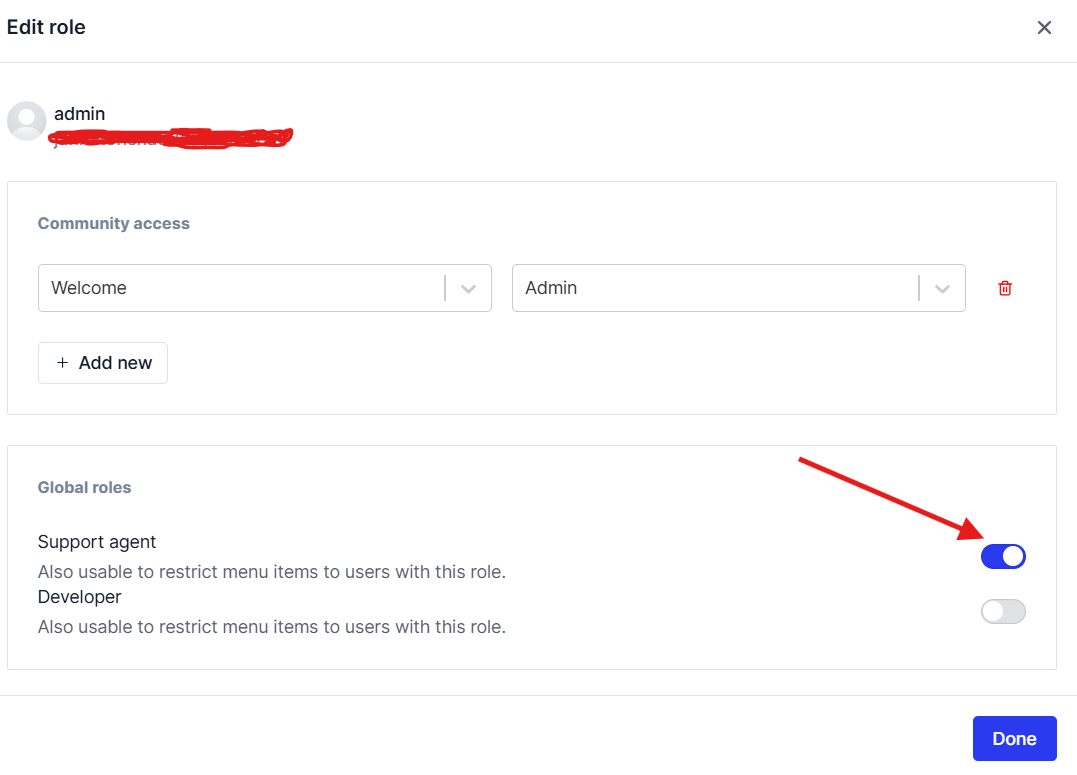Click the 'Global roles' heading
The height and width of the screenshot is (775, 1077).
click(84, 487)
